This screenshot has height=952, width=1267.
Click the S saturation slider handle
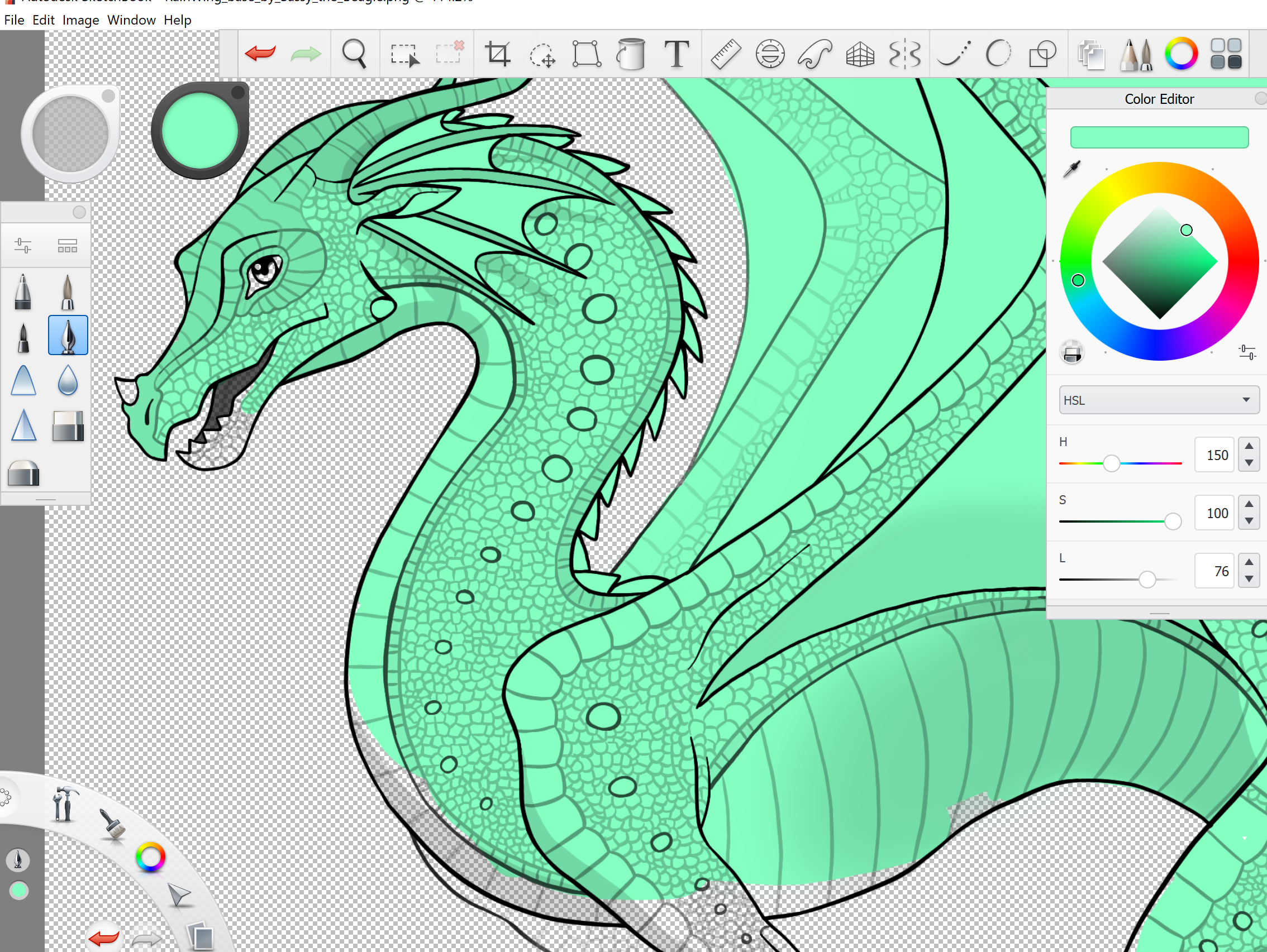coord(1173,521)
